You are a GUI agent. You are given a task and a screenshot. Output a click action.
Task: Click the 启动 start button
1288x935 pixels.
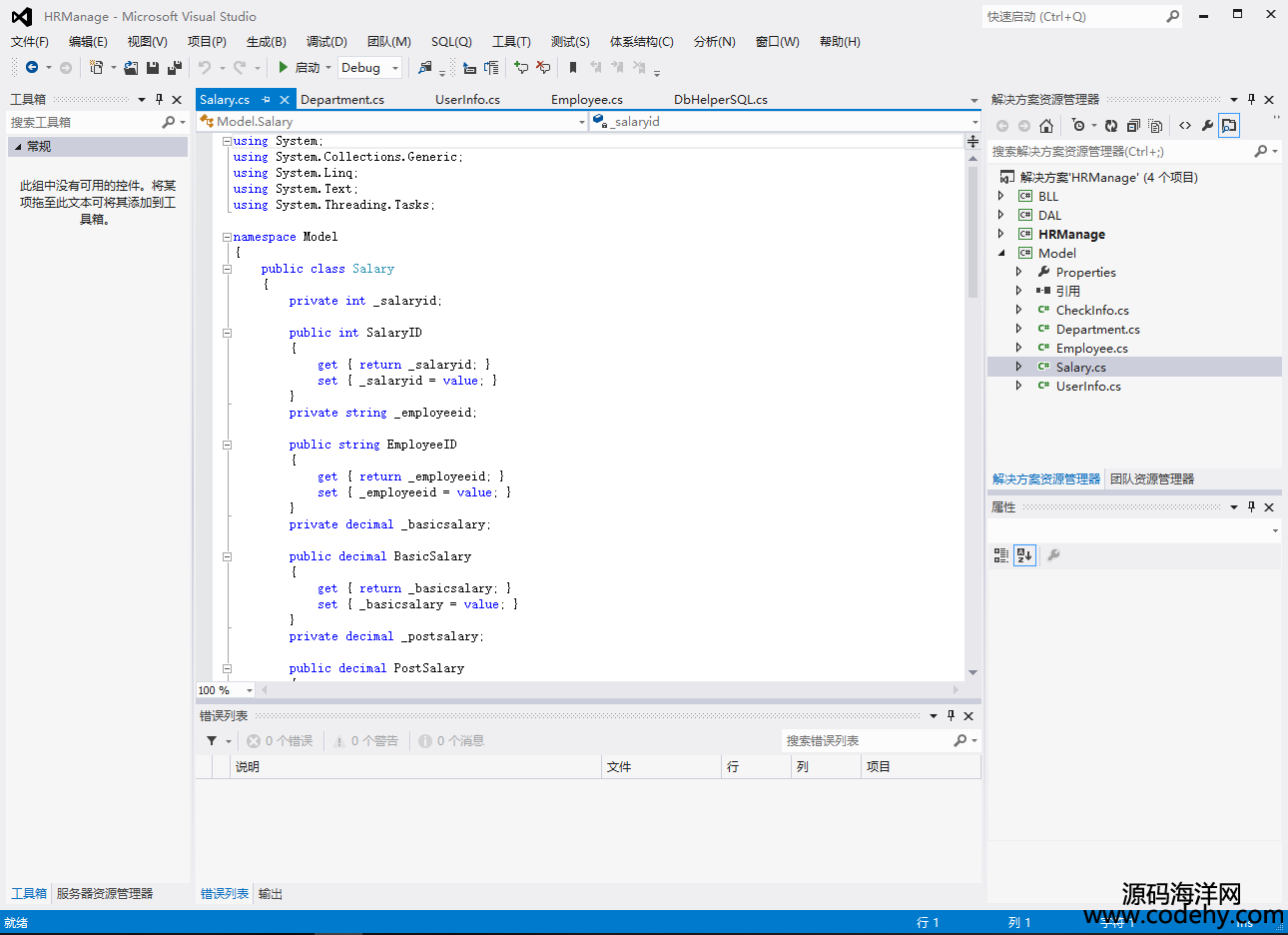coord(299,68)
